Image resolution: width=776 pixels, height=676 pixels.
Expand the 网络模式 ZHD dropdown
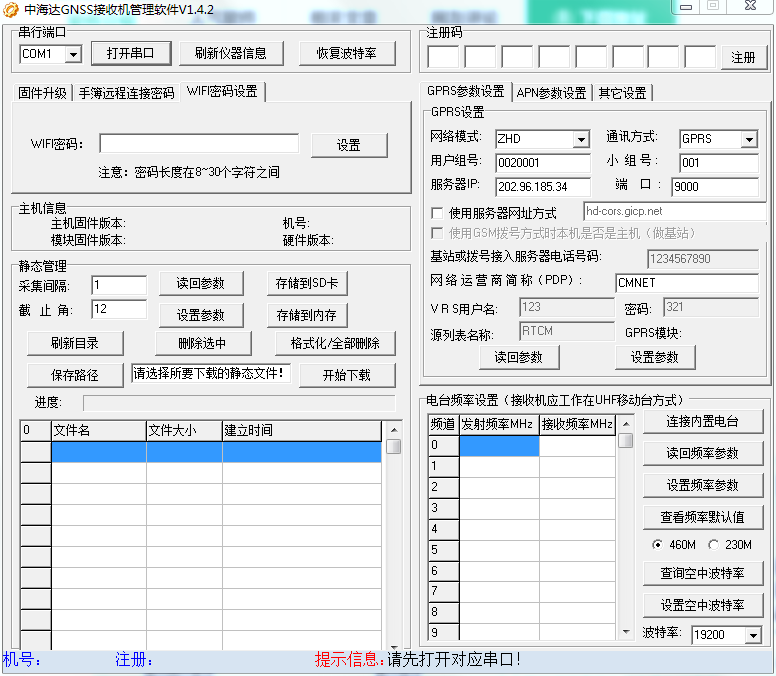tap(581, 139)
